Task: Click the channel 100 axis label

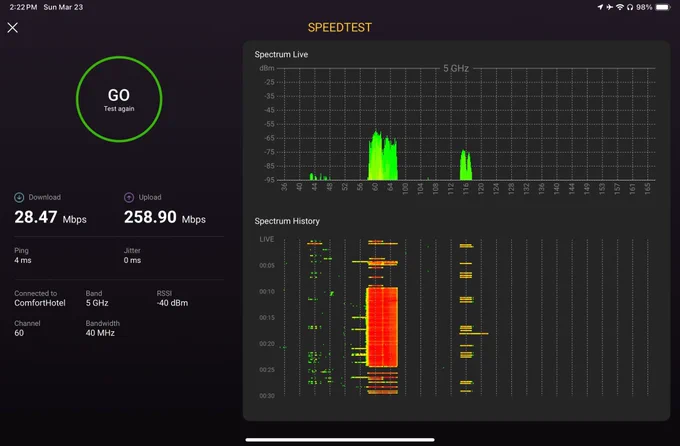Action: click(x=405, y=188)
